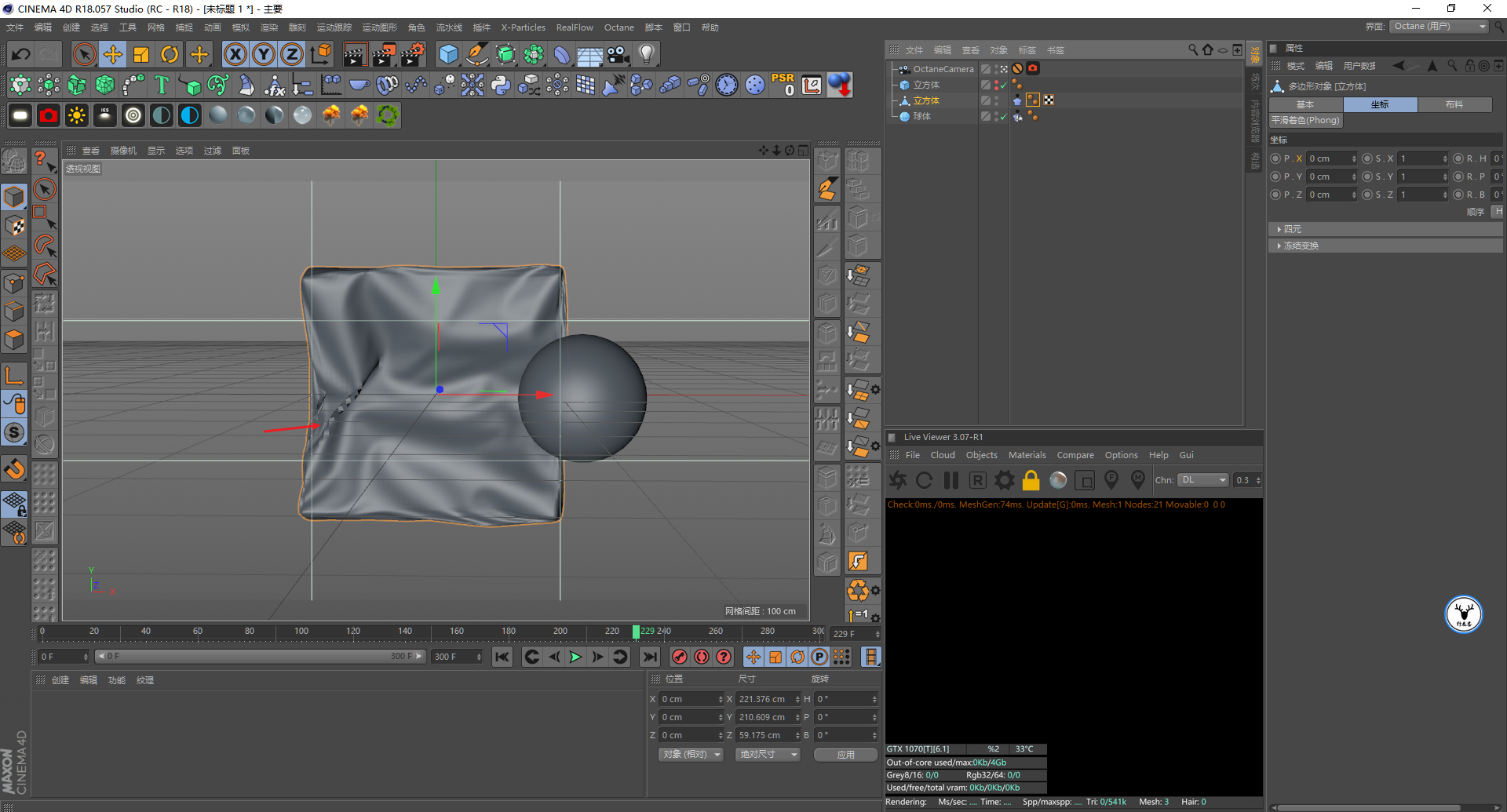Image resolution: width=1507 pixels, height=812 pixels.
Task: Click the Live Viewer 0.3 value field
Action: [x=1246, y=480]
